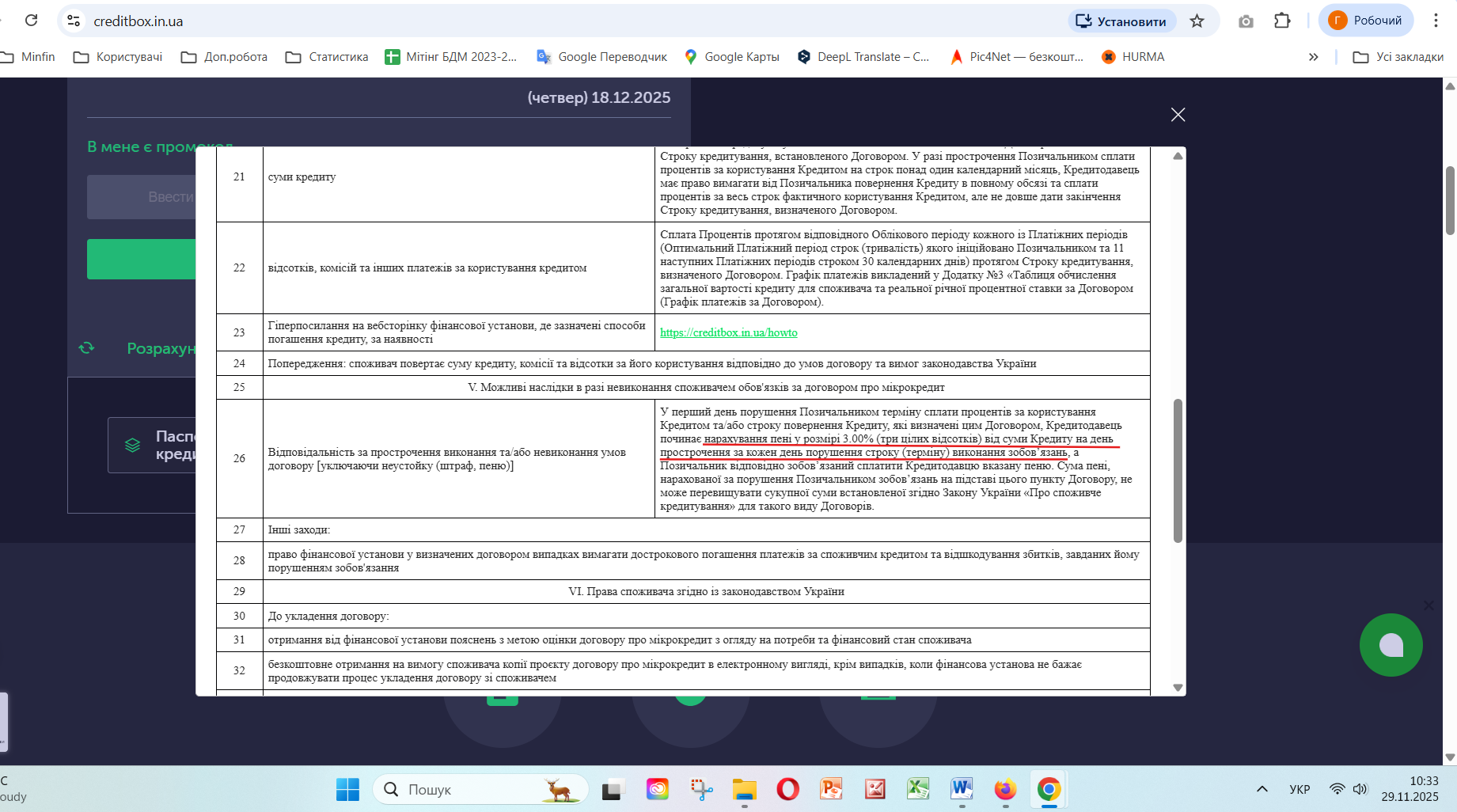Open the pink rounded-square app on taskbar
The image size is (1457, 812).
[657, 789]
